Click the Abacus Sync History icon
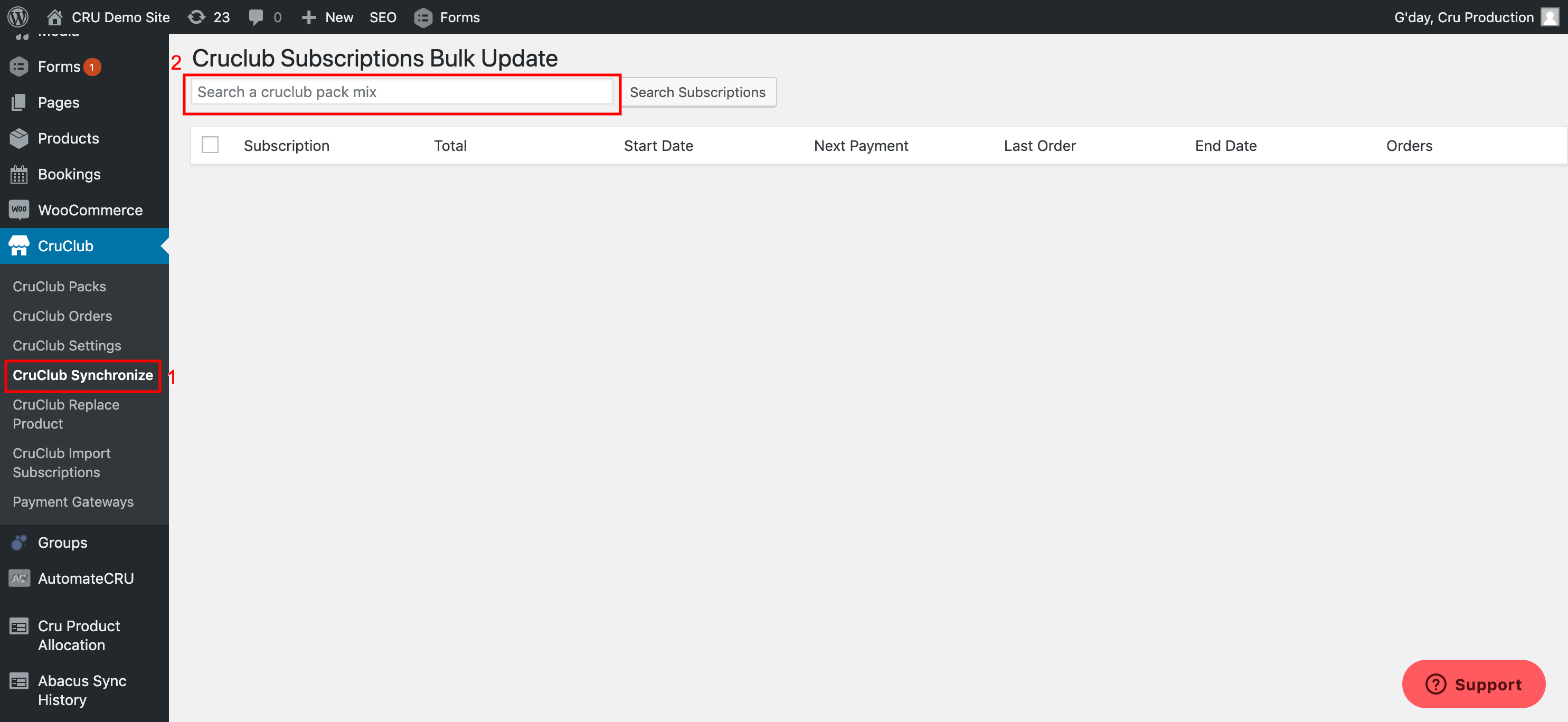The image size is (1568, 722). point(19,681)
